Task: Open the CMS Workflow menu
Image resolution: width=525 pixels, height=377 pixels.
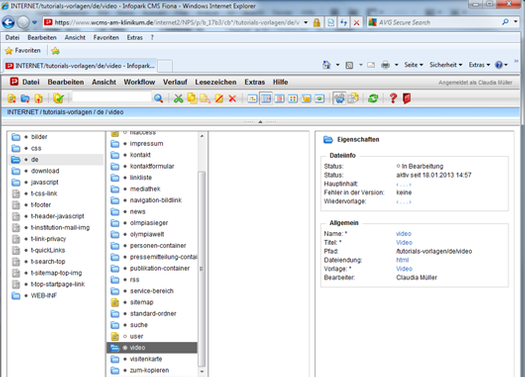Action: (x=139, y=82)
